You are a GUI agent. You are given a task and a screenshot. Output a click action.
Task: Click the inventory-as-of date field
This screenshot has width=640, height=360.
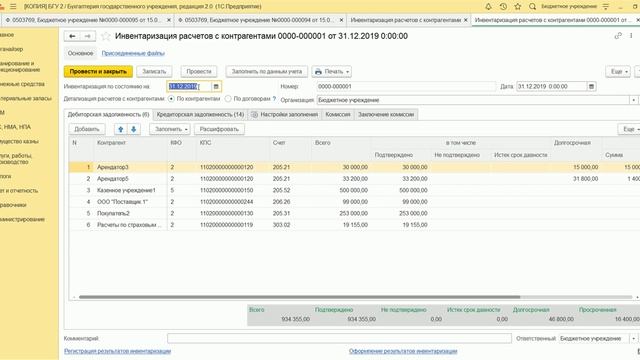190,87
